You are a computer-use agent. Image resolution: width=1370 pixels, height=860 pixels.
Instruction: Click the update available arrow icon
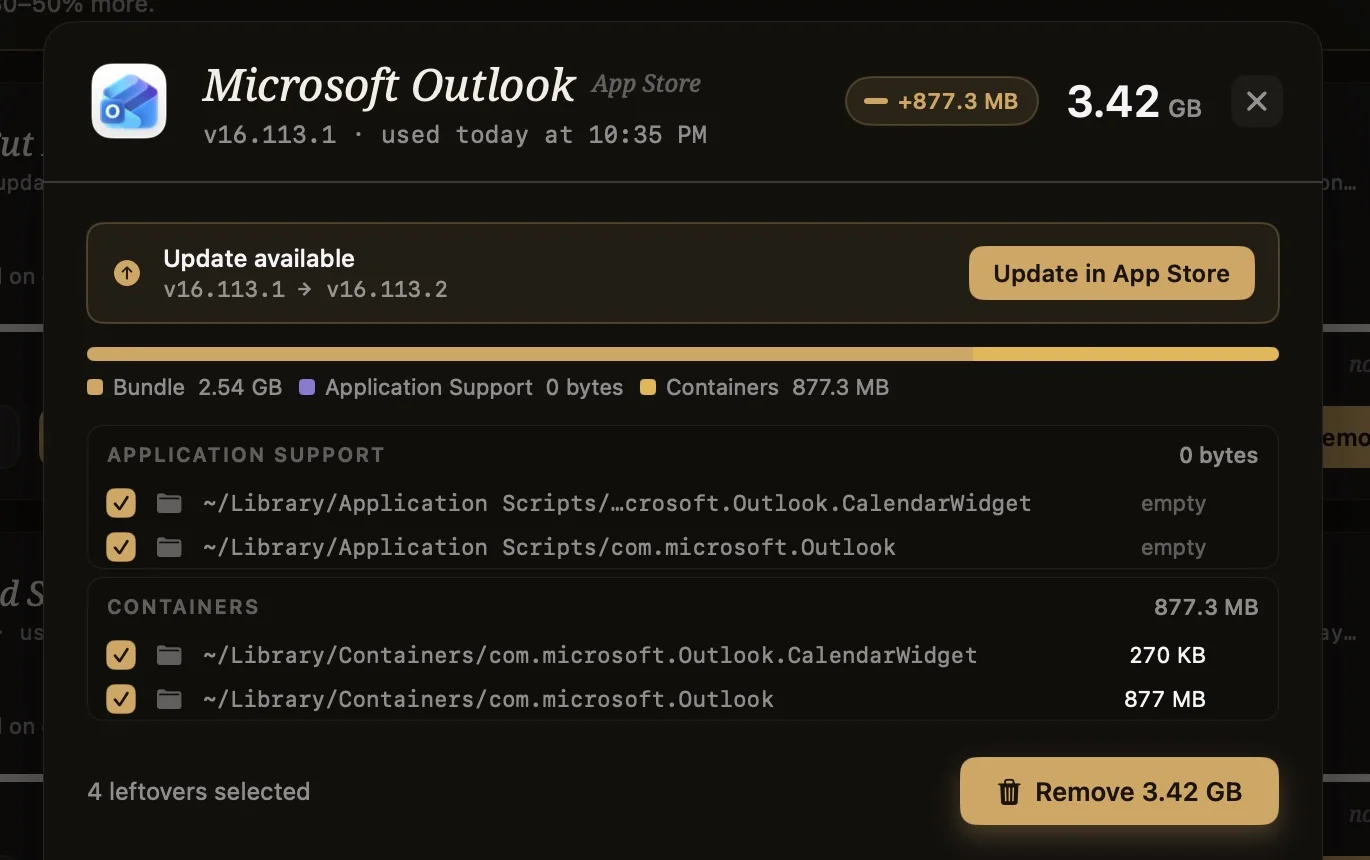[x=127, y=273]
